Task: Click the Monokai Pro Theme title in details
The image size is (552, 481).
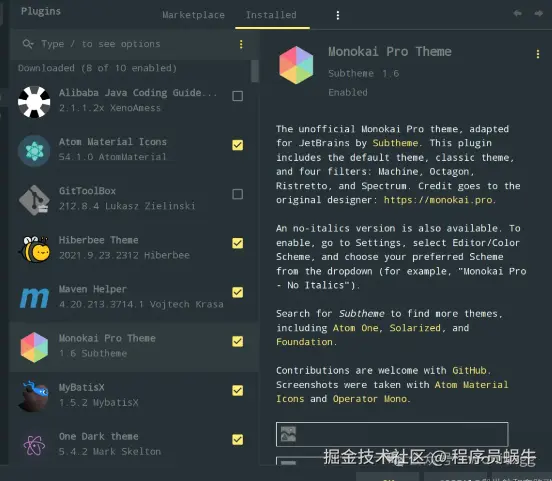Action: coord(390,52)
